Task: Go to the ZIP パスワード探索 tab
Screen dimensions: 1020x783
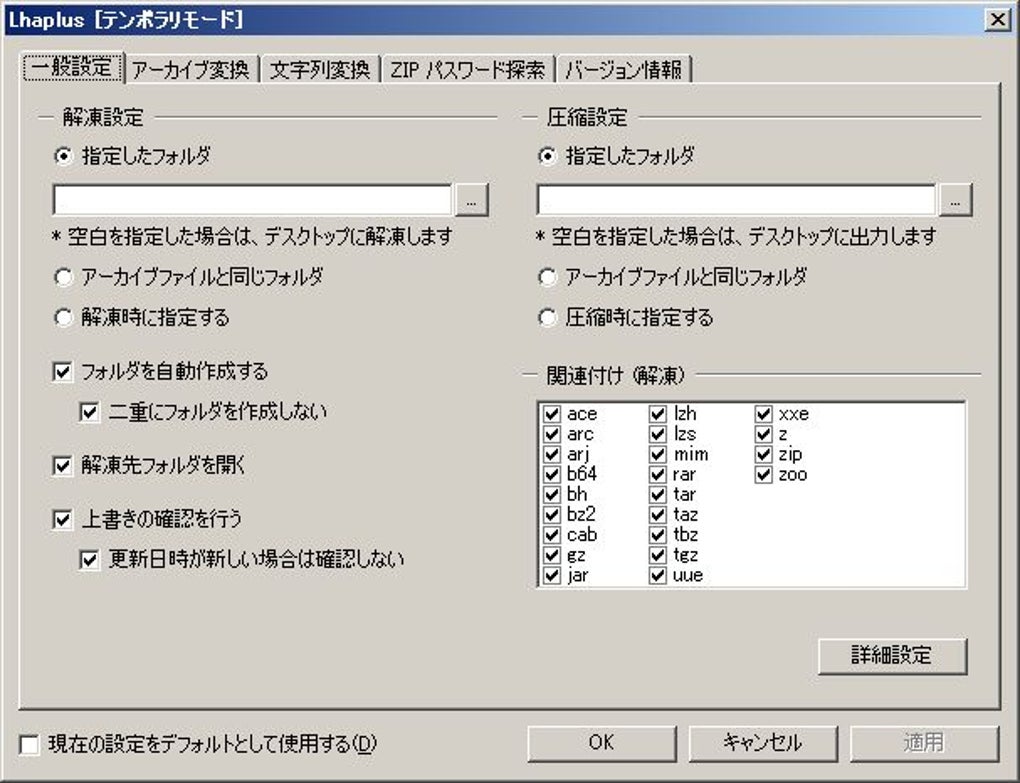Action: pyautogui.click(x=468, y=70)
